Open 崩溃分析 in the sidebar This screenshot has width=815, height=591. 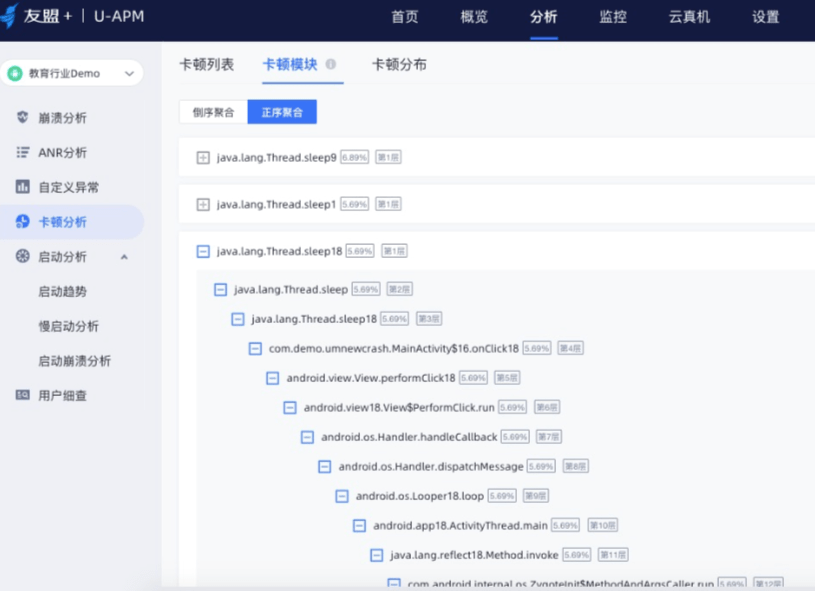(x=62, y=118)
